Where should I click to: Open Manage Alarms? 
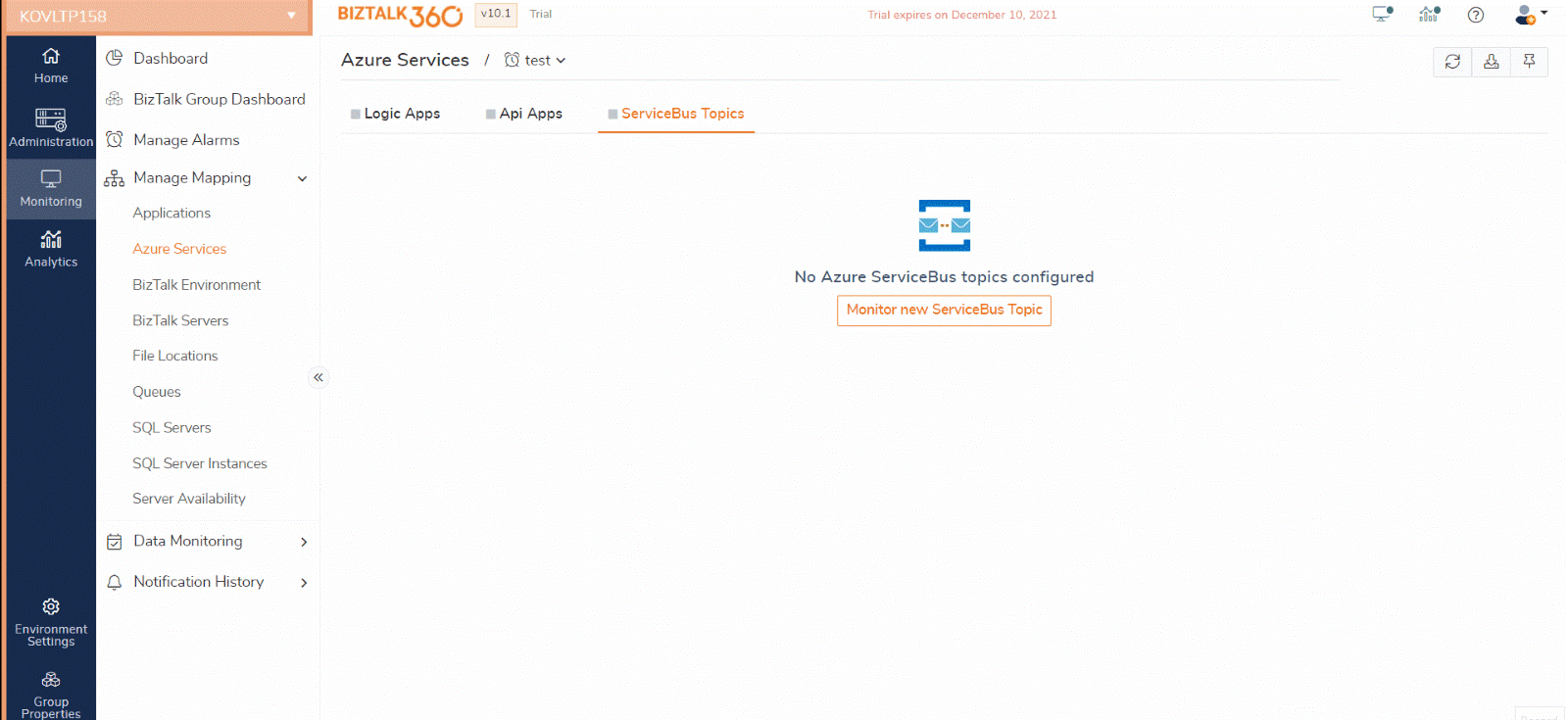point(186,140)
